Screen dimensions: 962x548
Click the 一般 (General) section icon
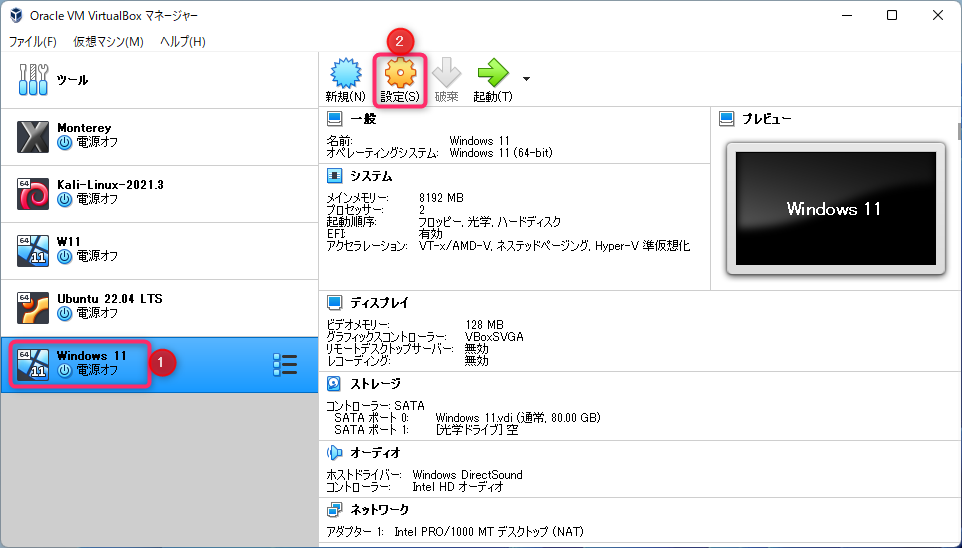(x=334, y=118)
